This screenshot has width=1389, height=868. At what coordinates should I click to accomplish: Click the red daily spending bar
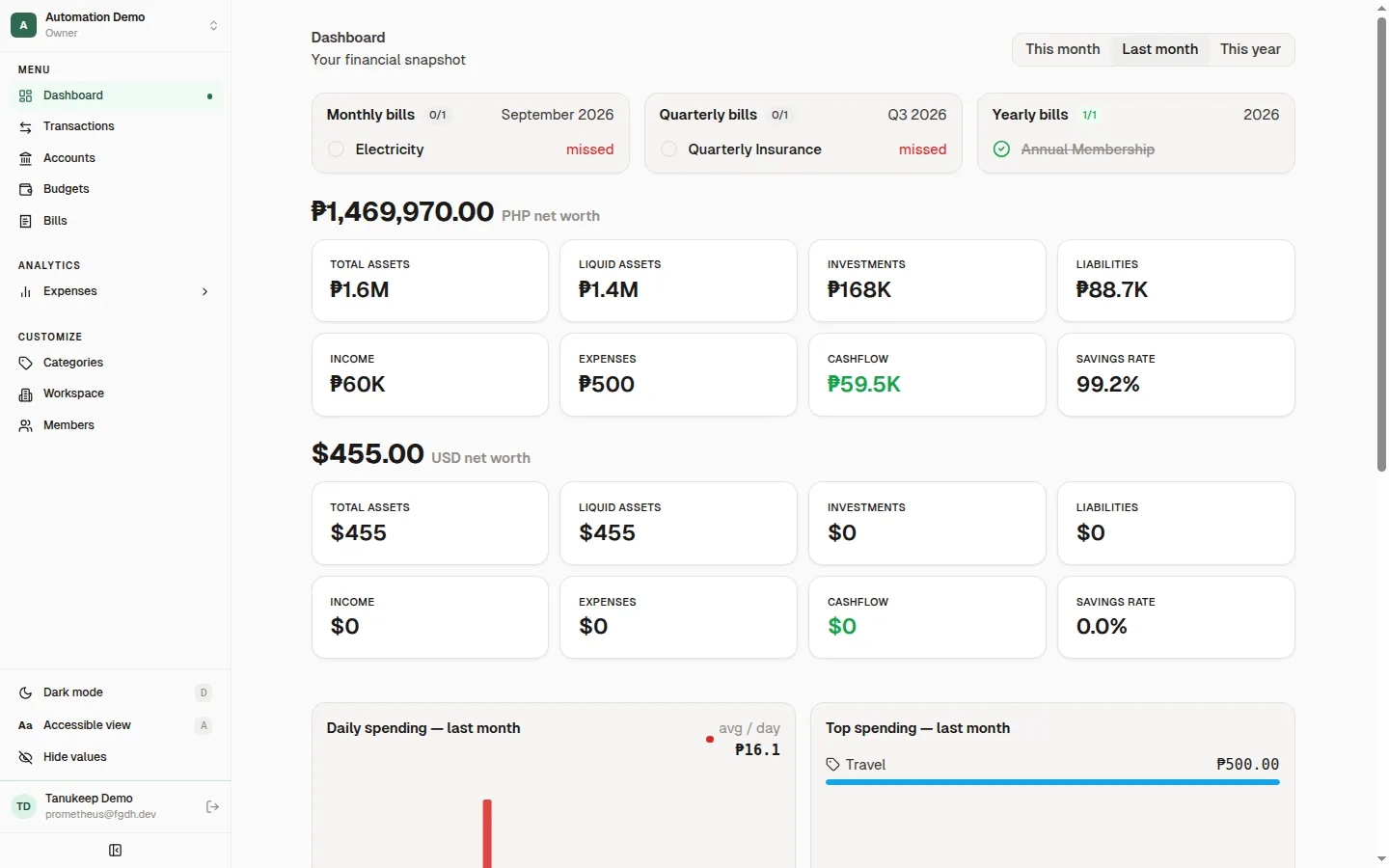coord(487,833)
